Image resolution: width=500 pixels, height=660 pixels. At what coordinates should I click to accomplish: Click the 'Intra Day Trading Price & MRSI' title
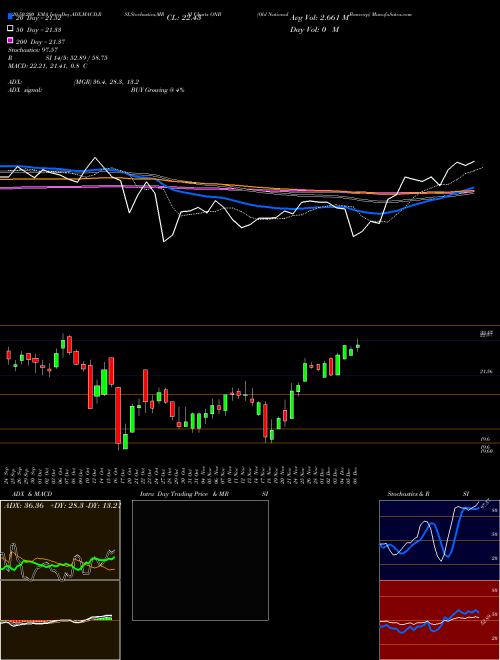[204, 494]
